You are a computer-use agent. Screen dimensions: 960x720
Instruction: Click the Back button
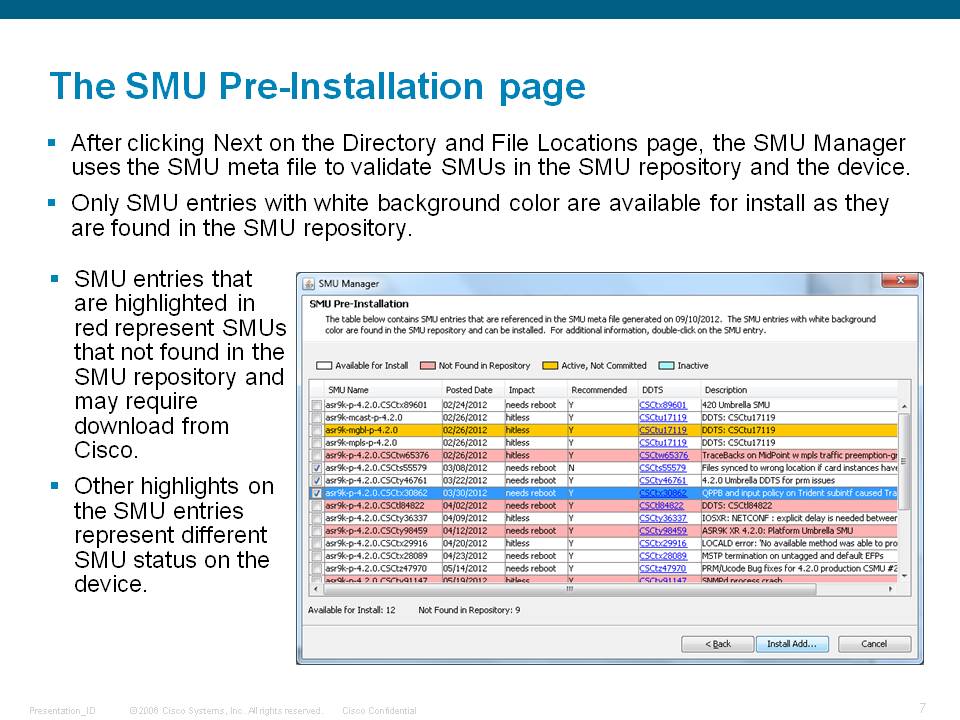click(x=718, y=644)
